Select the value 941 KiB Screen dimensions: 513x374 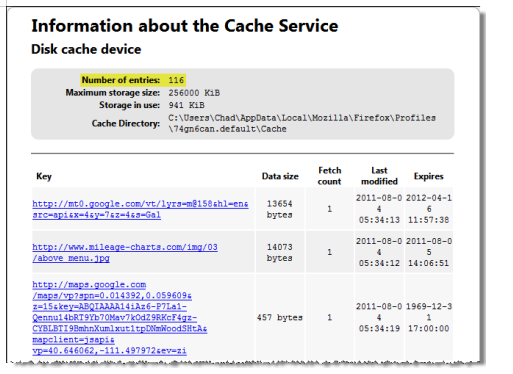tap(186, 105)
